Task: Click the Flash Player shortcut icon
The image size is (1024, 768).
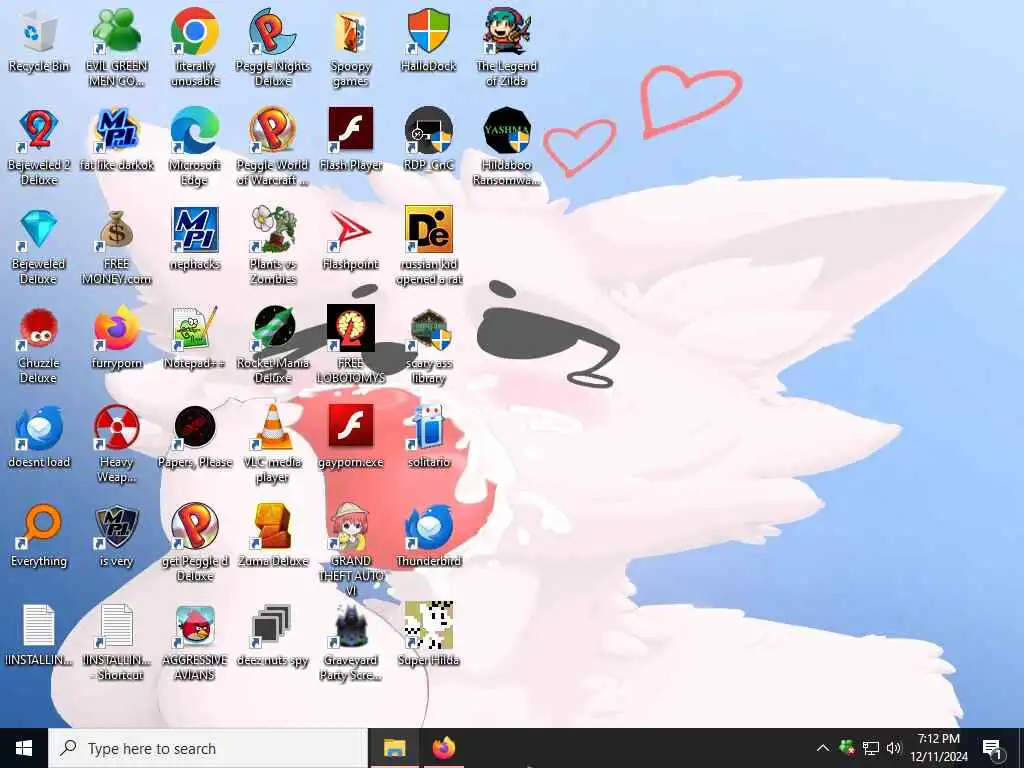Action: pyautogui.click(x=351, y=129)
